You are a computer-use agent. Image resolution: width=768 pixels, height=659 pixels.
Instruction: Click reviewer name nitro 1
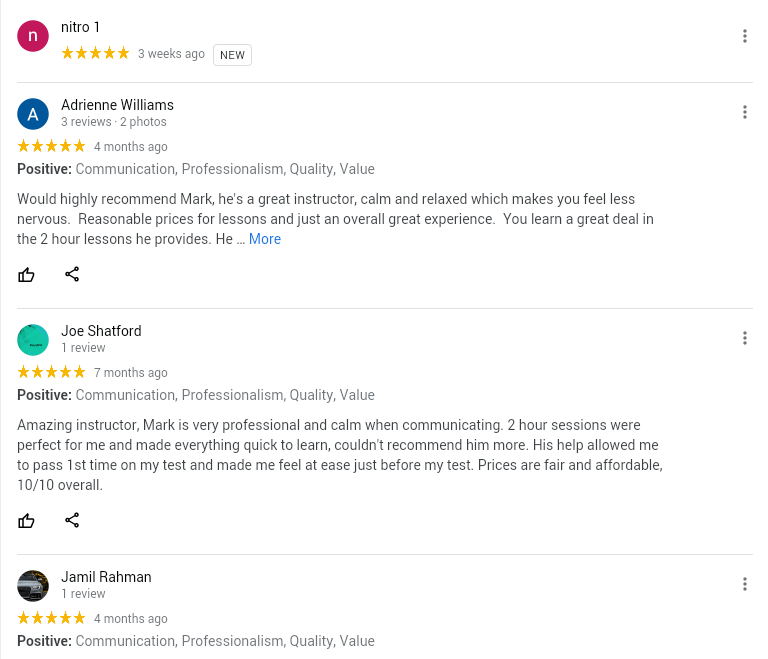click(x=81, y=27)
